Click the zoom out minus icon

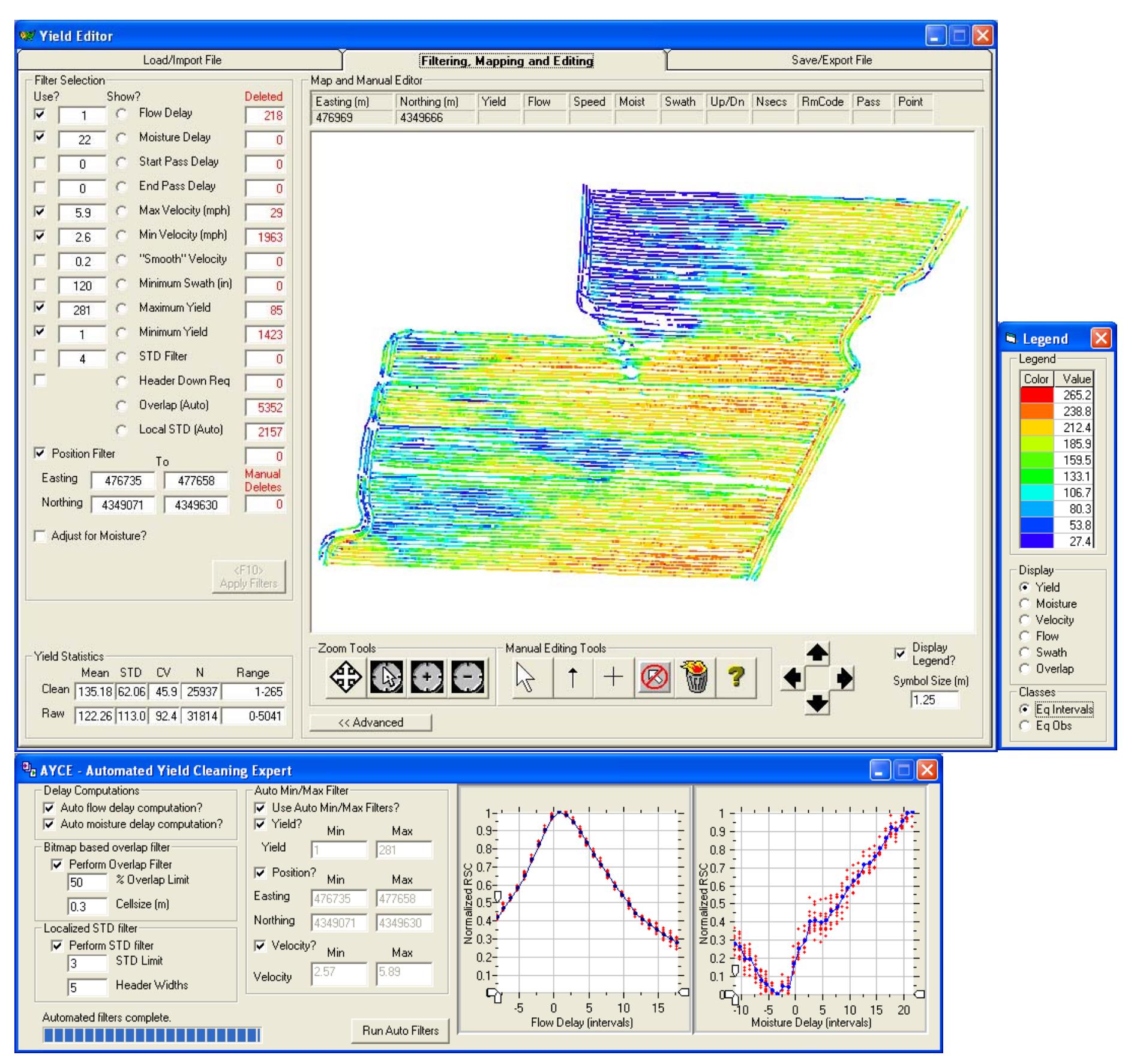tap(468, 678)
